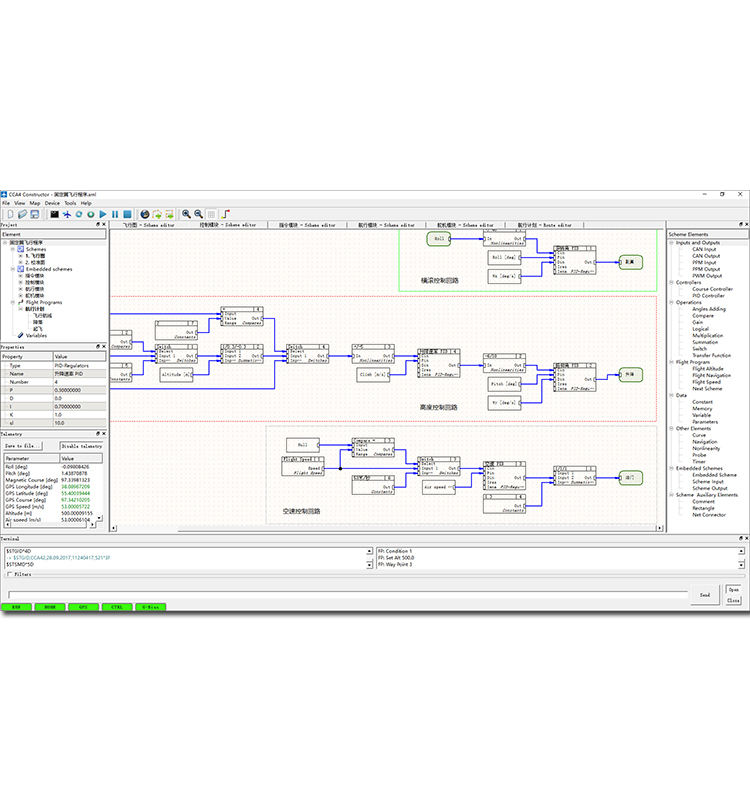The height and width of the screenshot is (800, 750).
Task: Click the Zoom out magnifier icon
Action: pyautogui.click(x=198, y=214)
